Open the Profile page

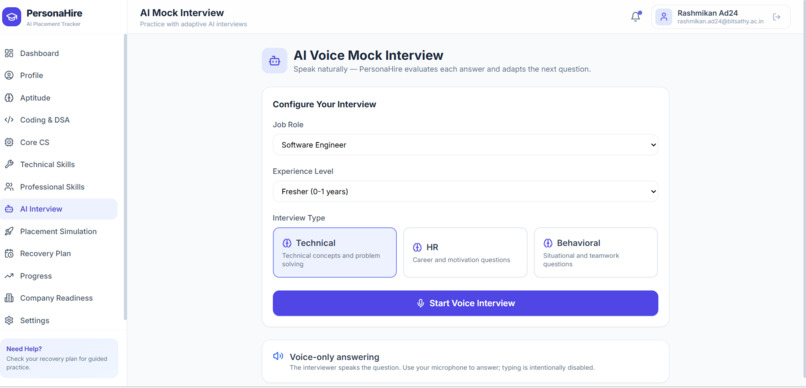point(59,76)
